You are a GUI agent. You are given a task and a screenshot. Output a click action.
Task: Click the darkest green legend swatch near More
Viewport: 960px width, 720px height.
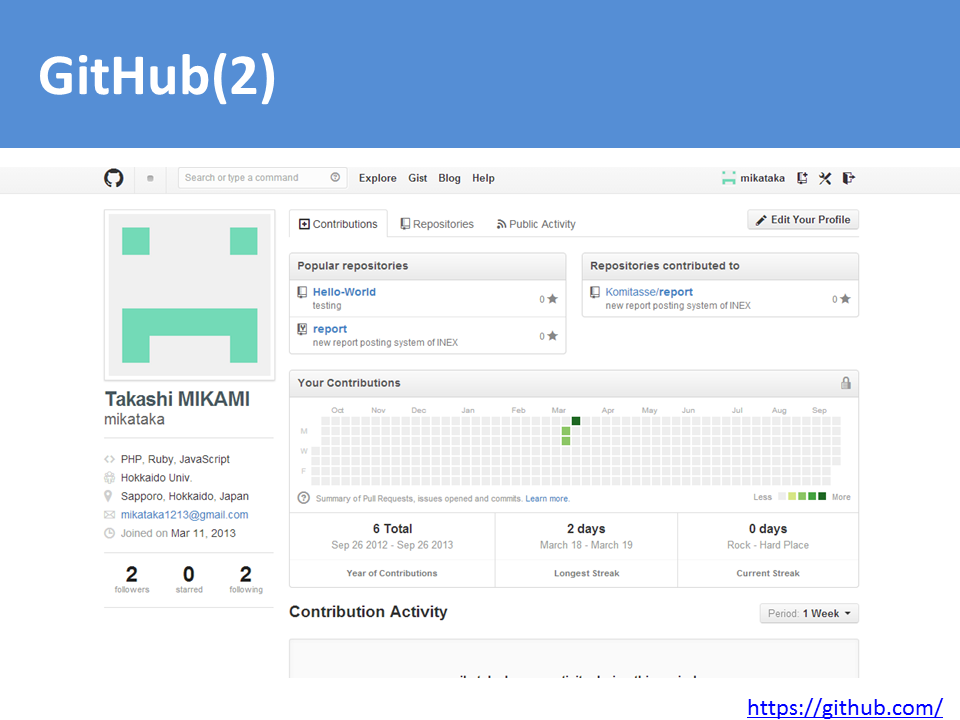pos(822,496)
